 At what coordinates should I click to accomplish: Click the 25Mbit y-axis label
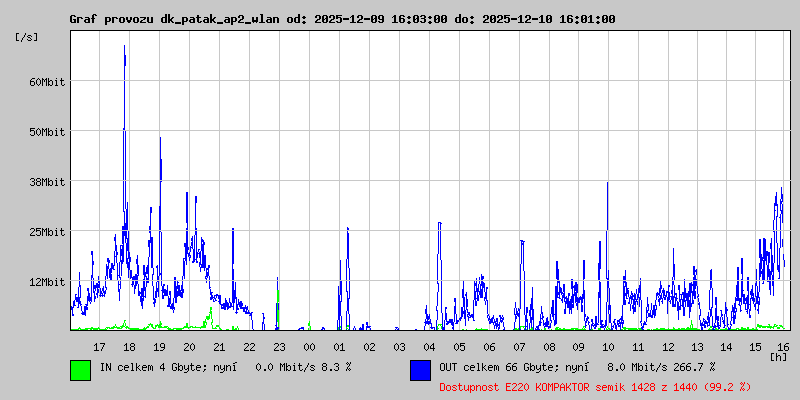click(x=47, y=232)
